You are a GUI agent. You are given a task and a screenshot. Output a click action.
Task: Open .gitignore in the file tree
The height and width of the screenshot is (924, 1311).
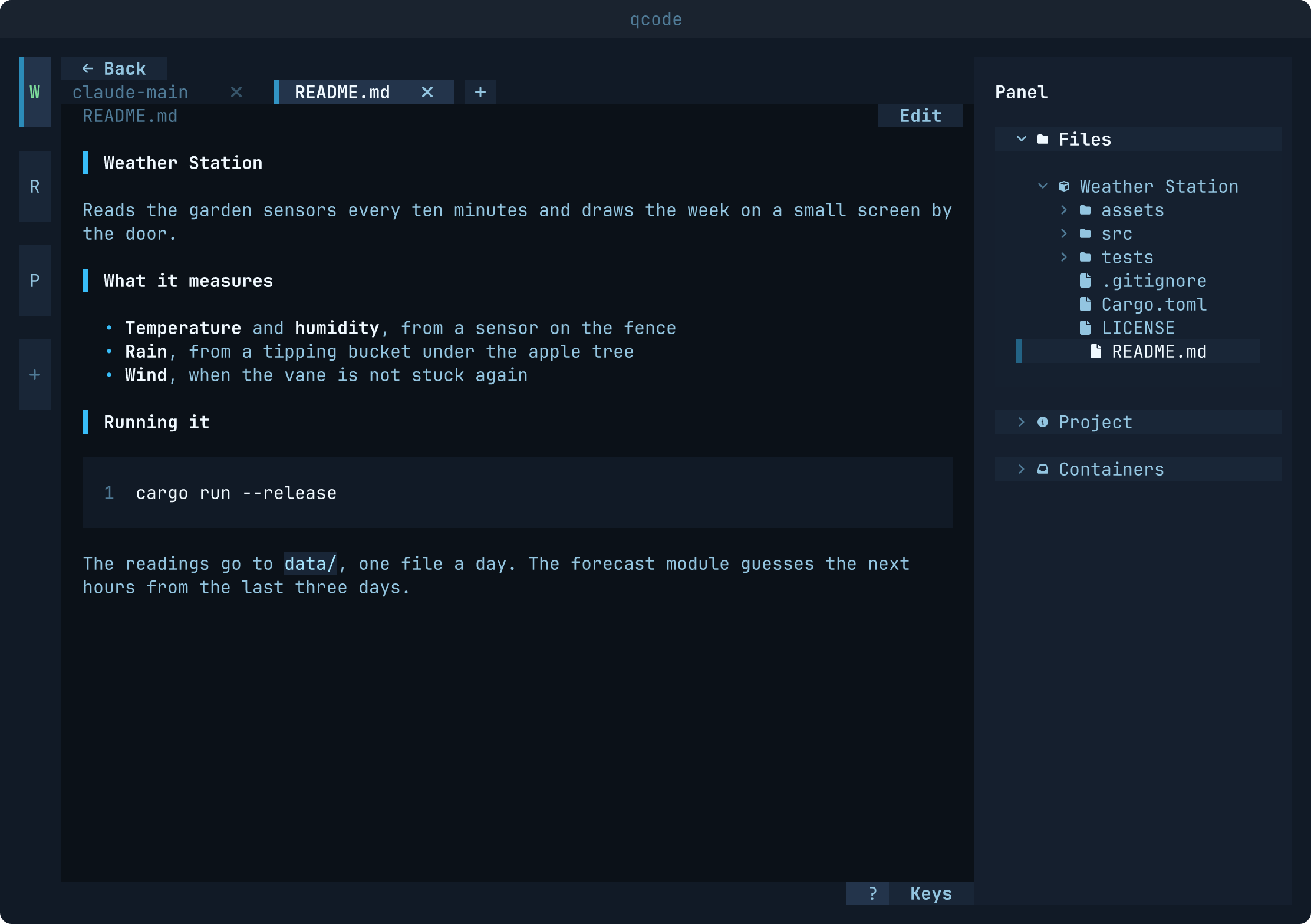pyautogui.click(x=1154, y=280)
